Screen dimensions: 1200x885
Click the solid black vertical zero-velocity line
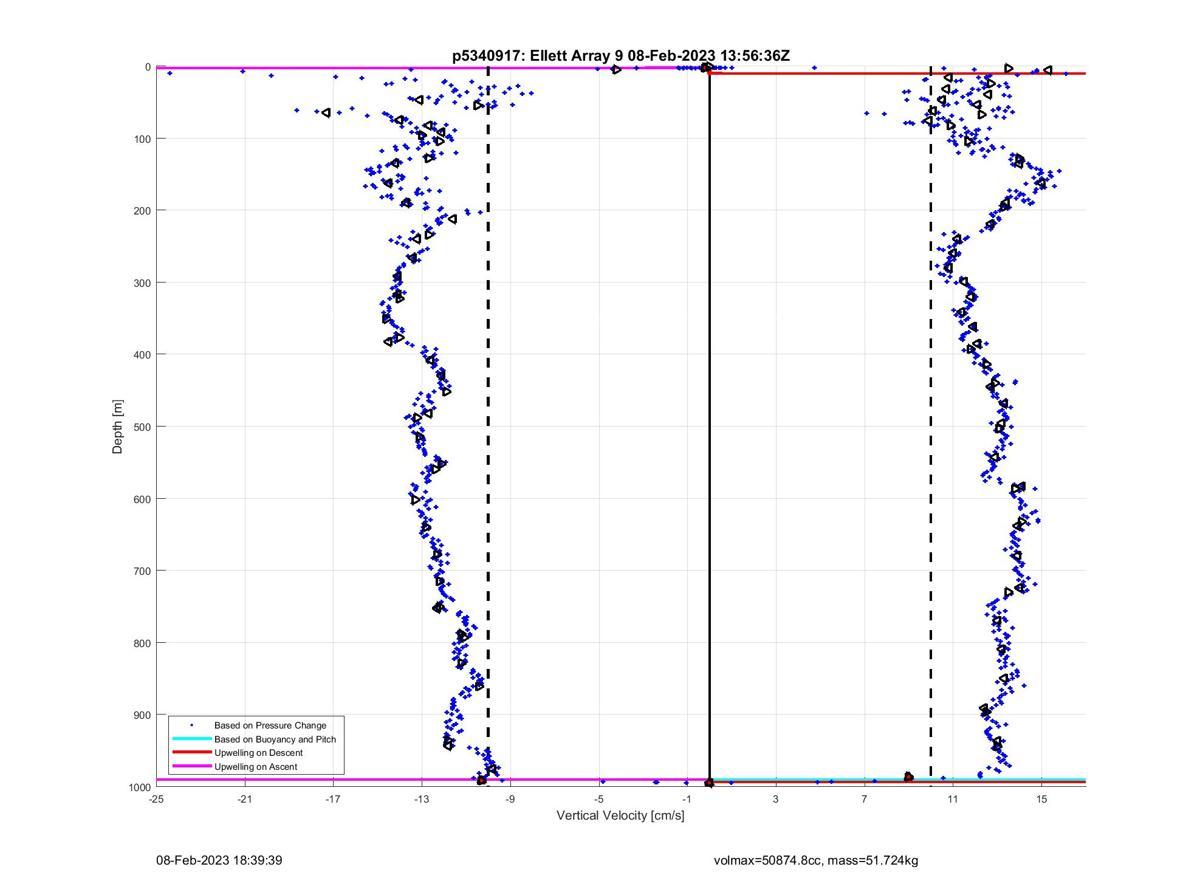point(709,427)
